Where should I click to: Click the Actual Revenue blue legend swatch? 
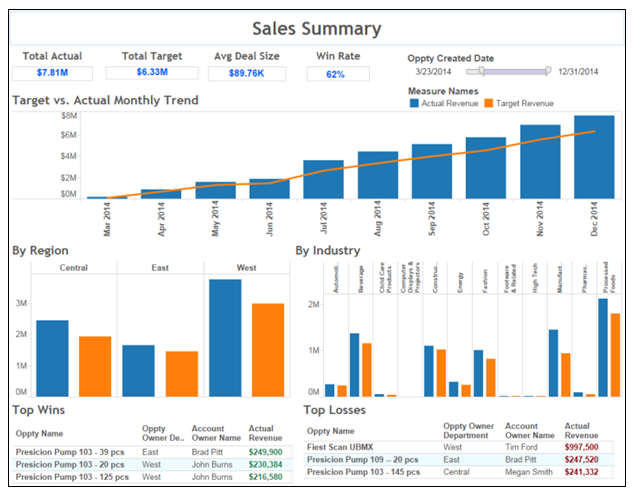pyautogui.click(x=414, y=103)
